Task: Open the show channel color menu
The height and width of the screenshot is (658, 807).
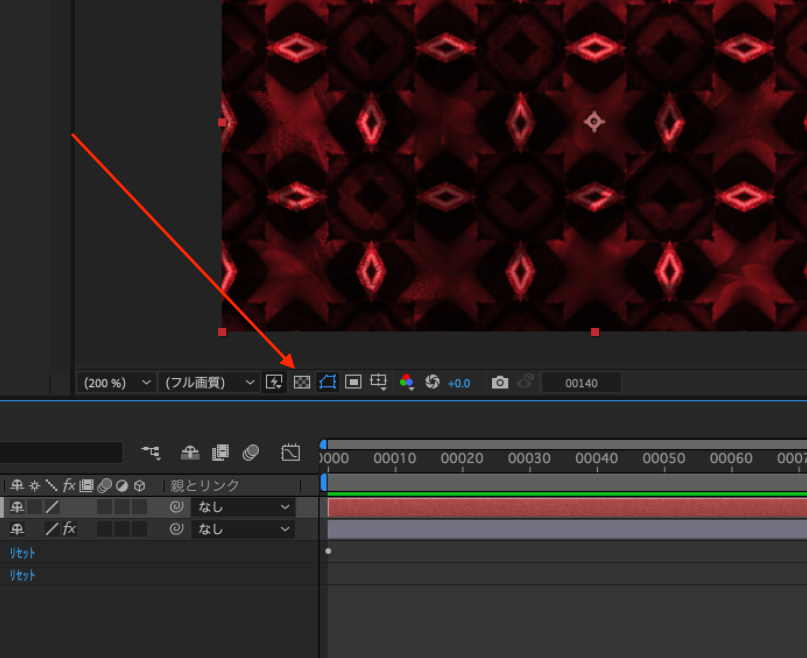Action: [406, 382]
